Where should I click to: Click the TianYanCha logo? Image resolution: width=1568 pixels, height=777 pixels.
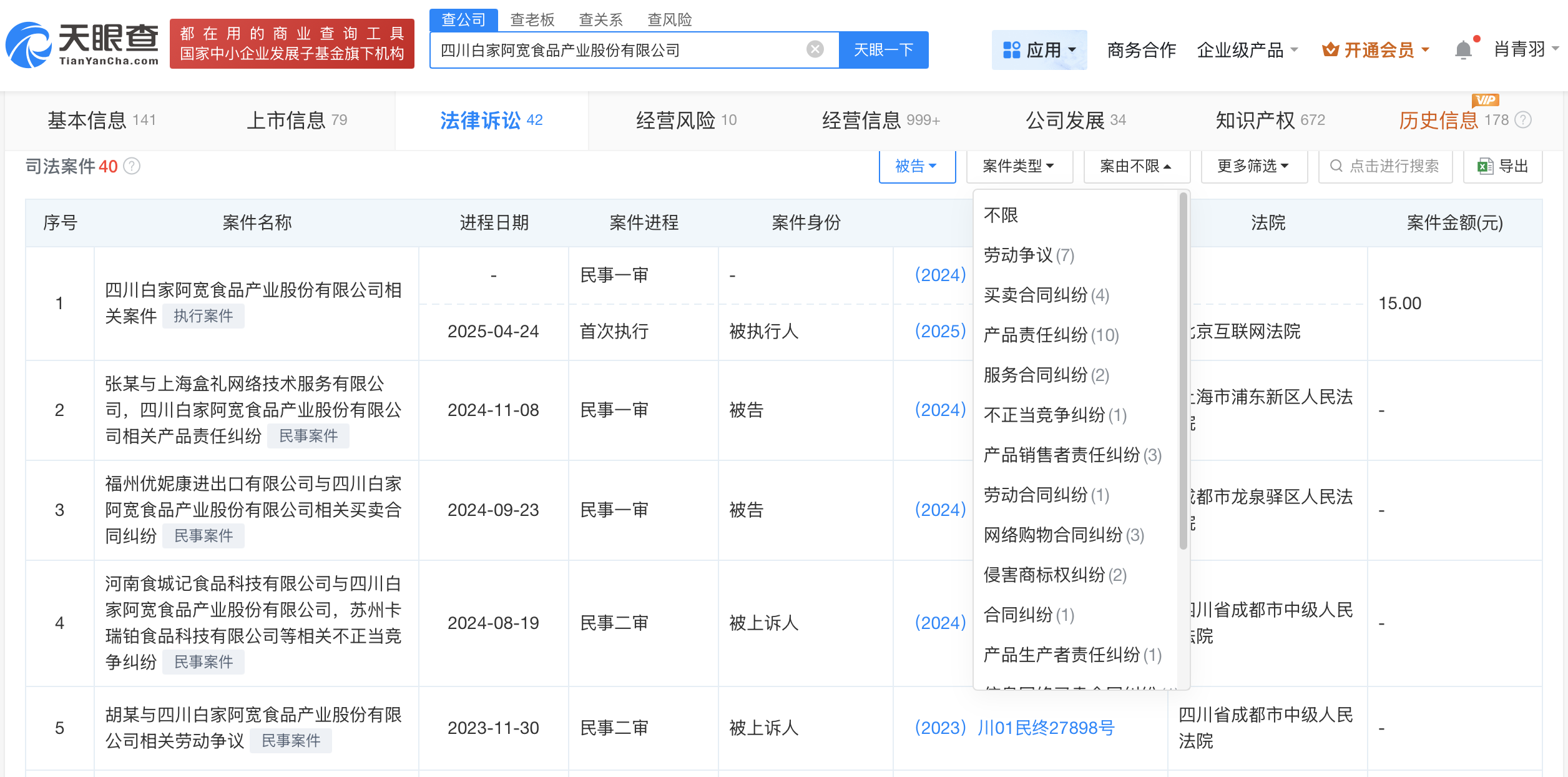click(82, 45)
